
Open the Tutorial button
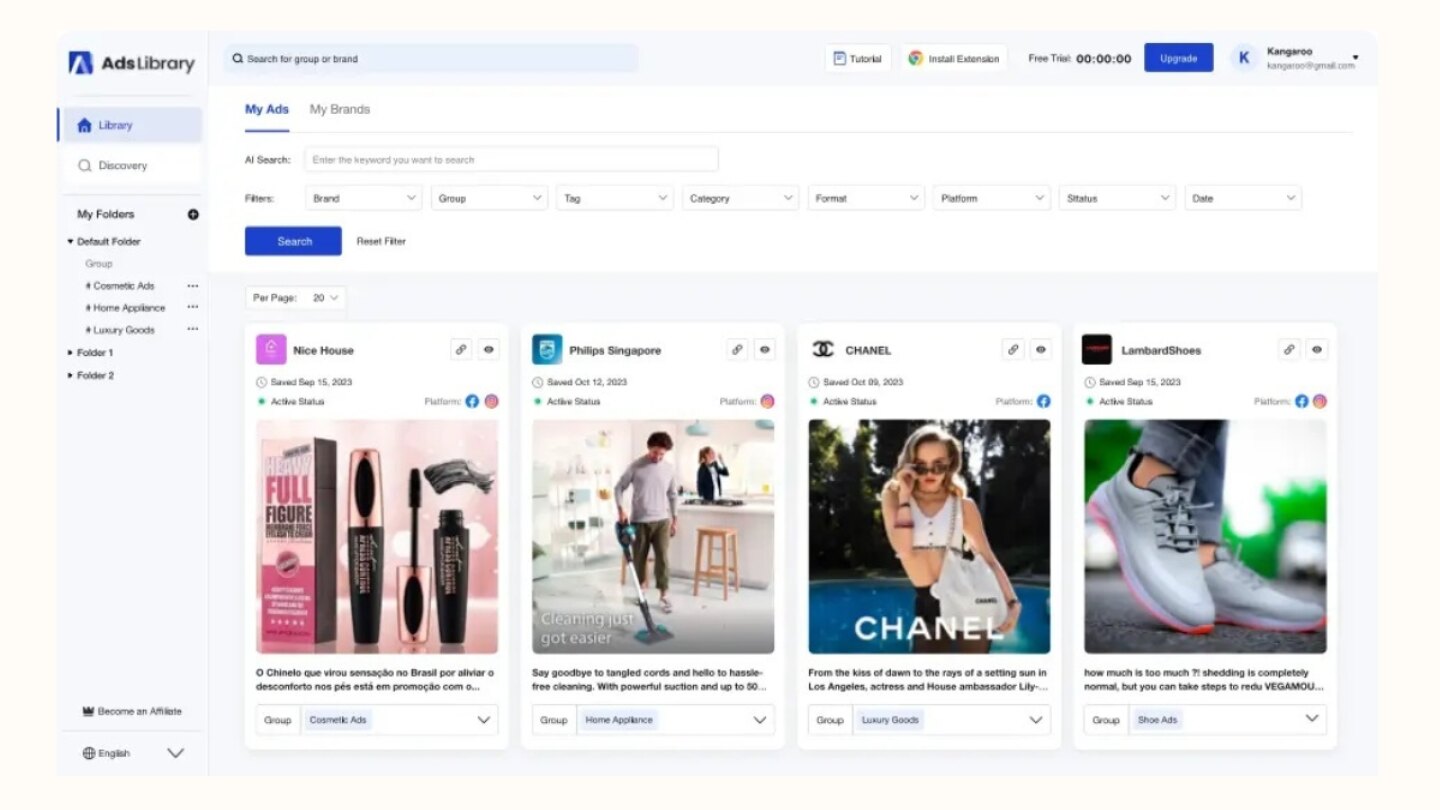[858, 58]
